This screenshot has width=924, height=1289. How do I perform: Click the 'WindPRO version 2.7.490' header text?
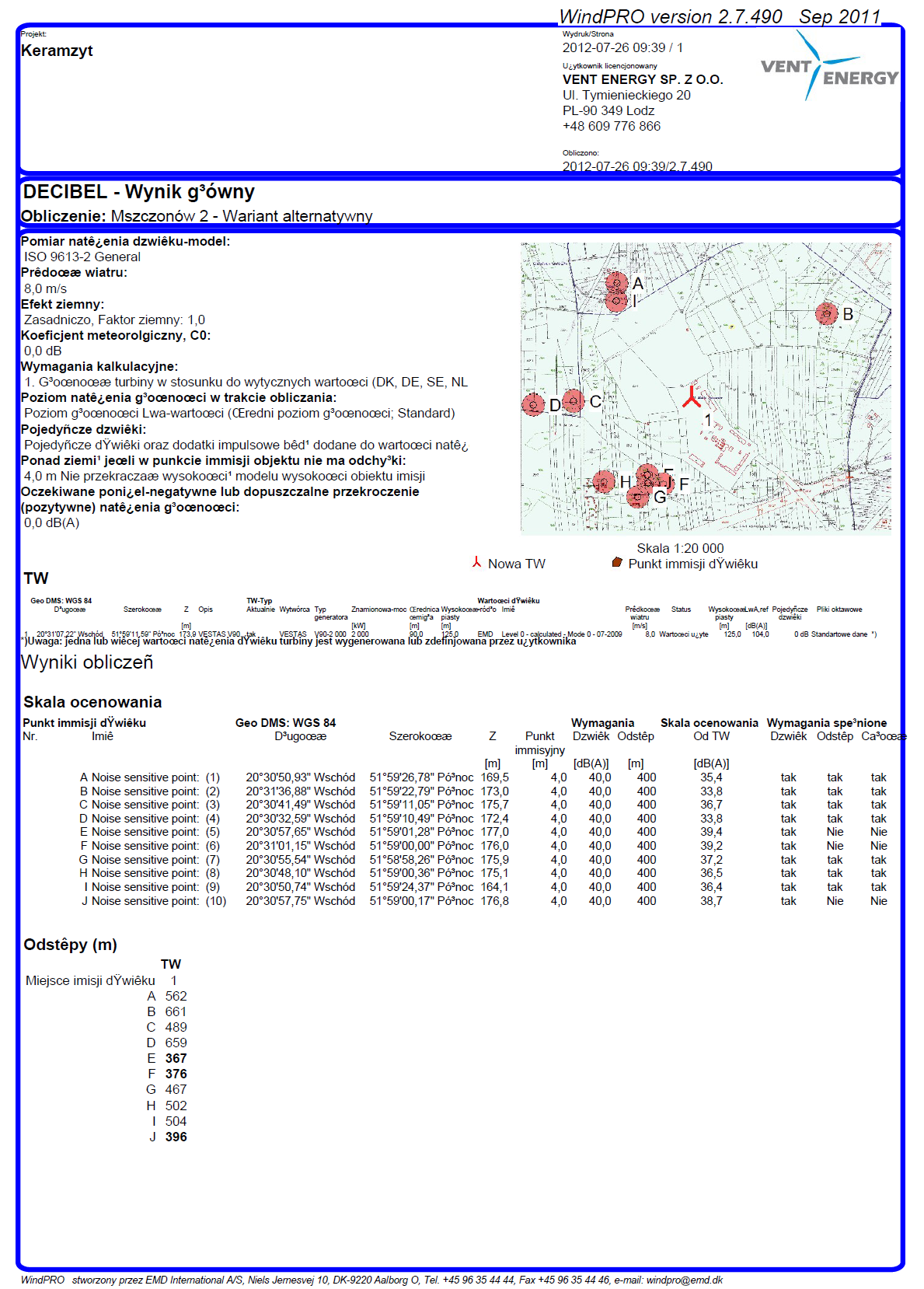point(671,16)
